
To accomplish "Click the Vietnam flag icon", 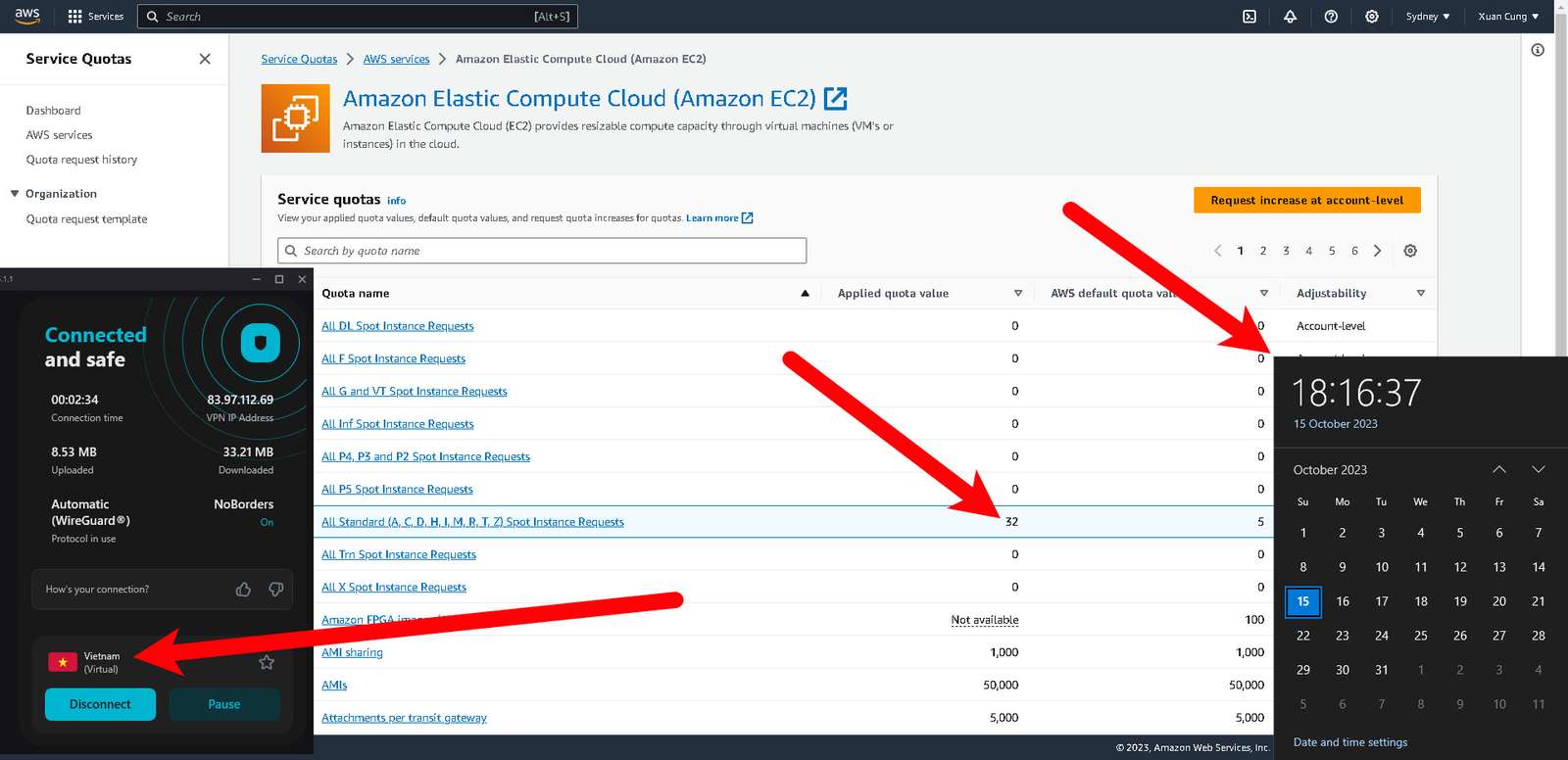I will click(x=63, y=662).
